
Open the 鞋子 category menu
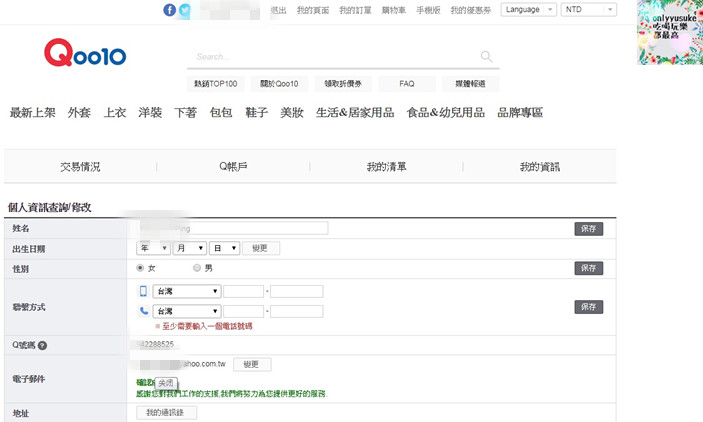tap(256, 113)
